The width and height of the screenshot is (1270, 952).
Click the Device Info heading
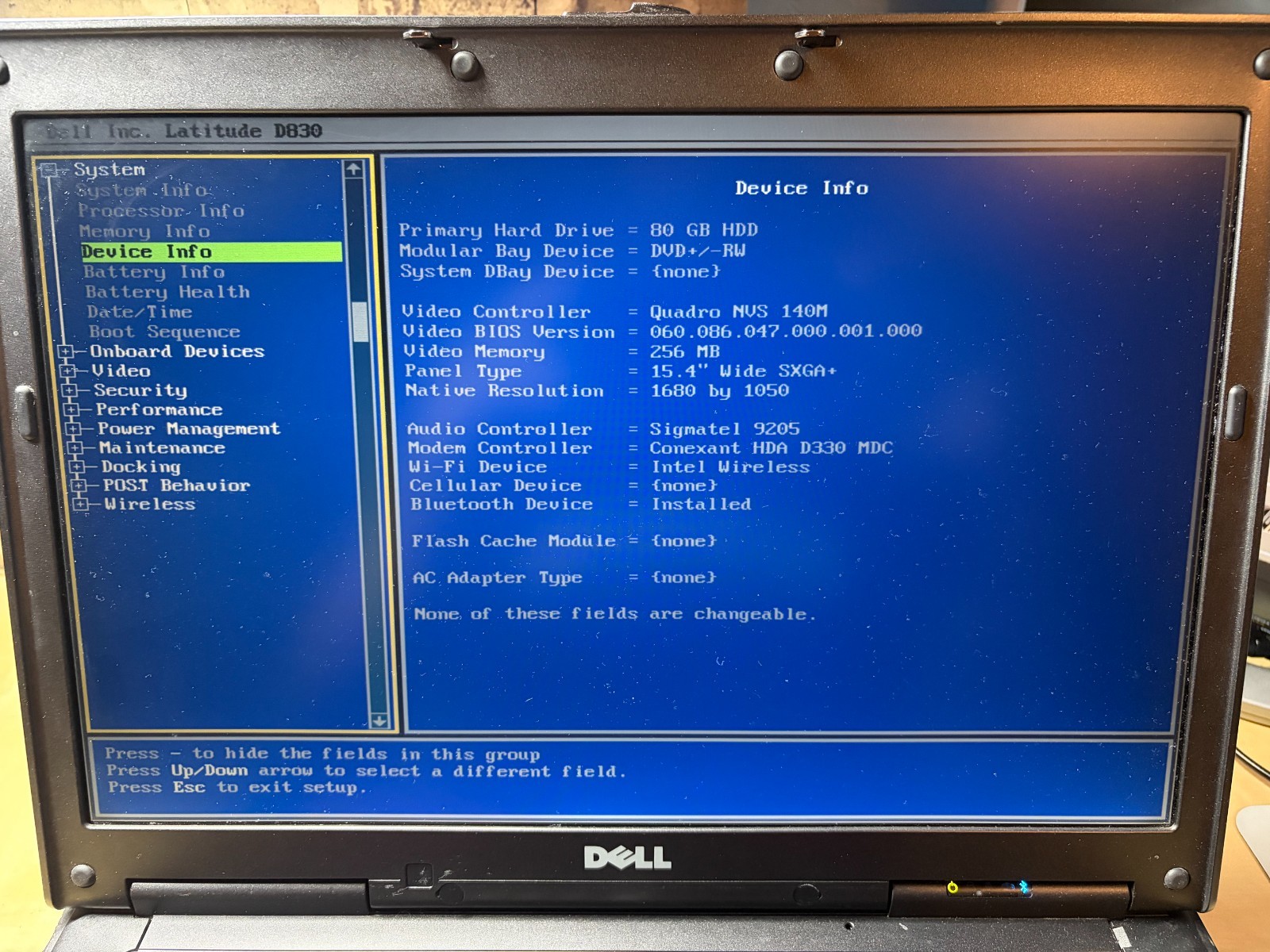(802, 188)
